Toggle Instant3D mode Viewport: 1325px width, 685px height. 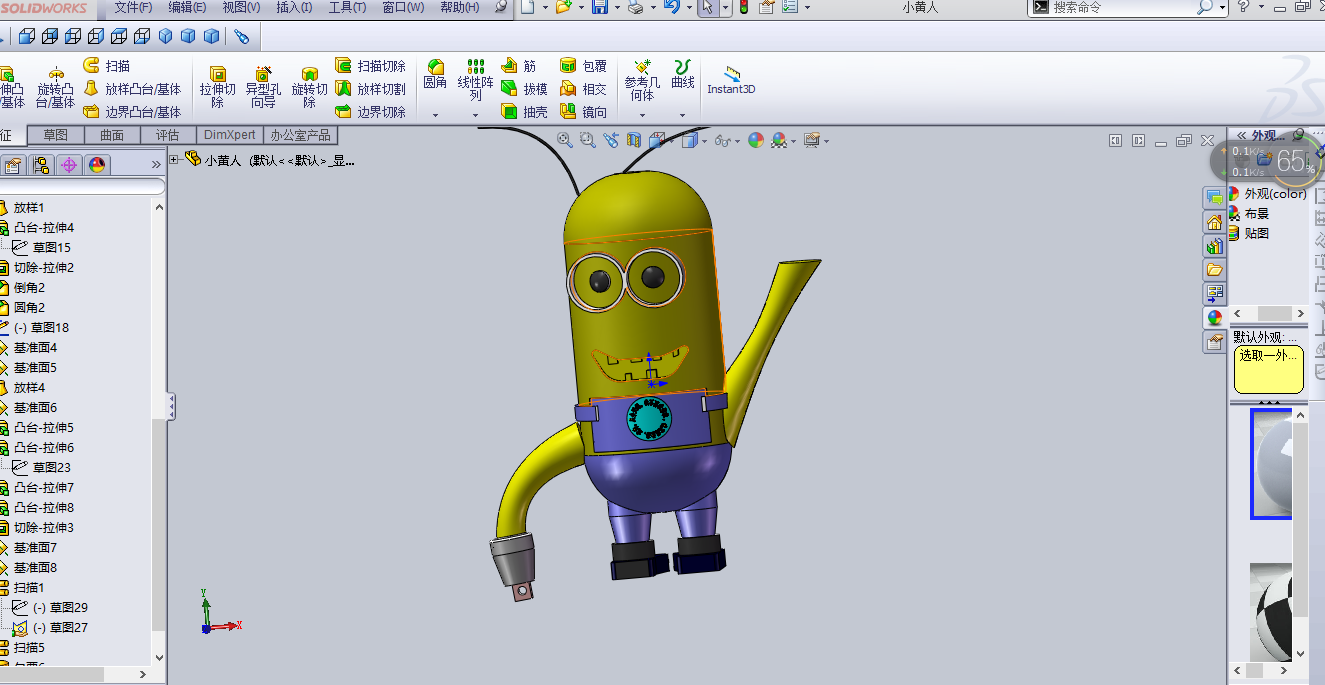[x=731, y=80]
